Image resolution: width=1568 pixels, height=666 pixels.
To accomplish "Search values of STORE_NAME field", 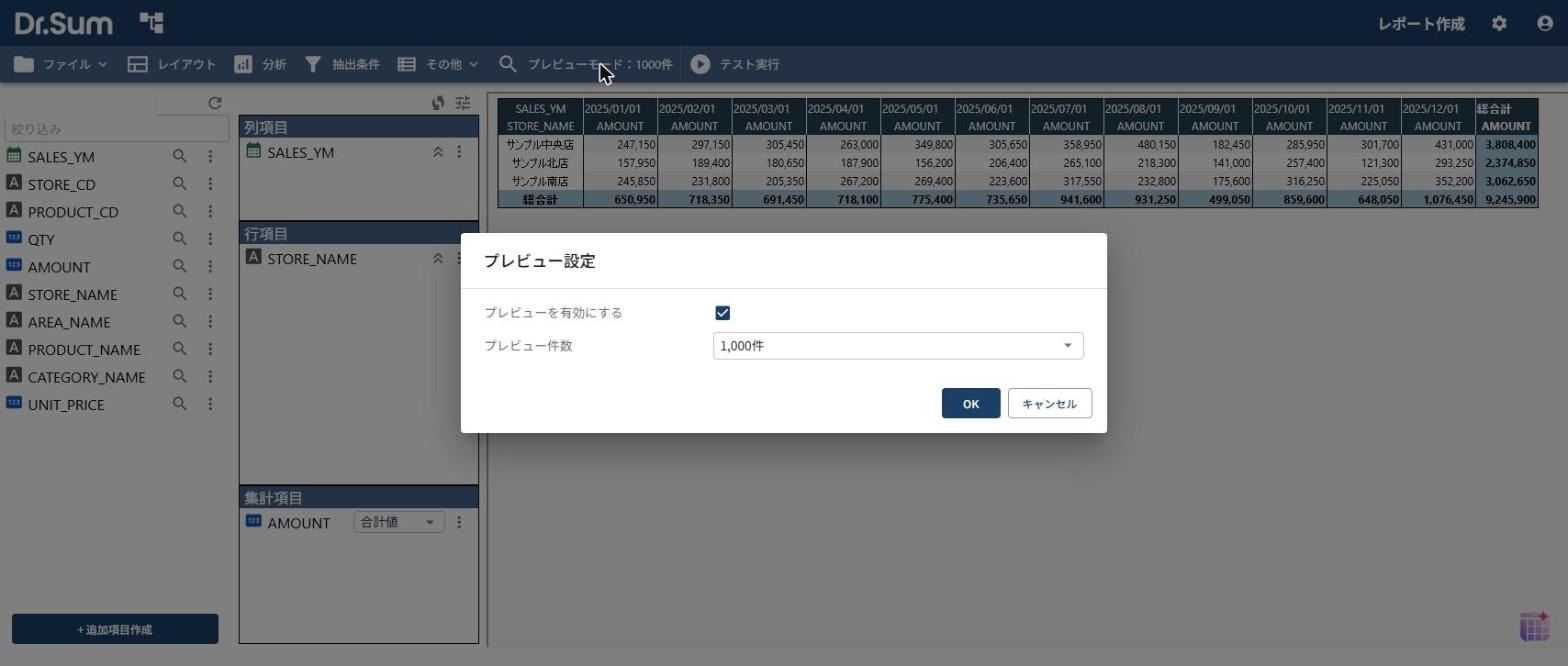I will point(180,294).
